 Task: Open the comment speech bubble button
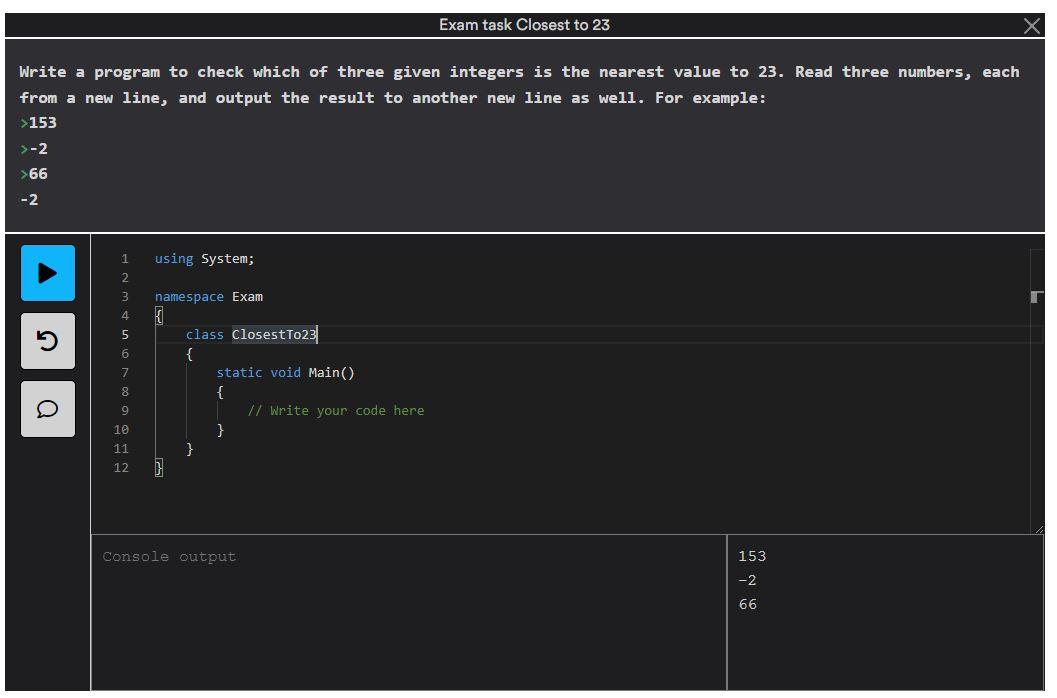(48, 409)
